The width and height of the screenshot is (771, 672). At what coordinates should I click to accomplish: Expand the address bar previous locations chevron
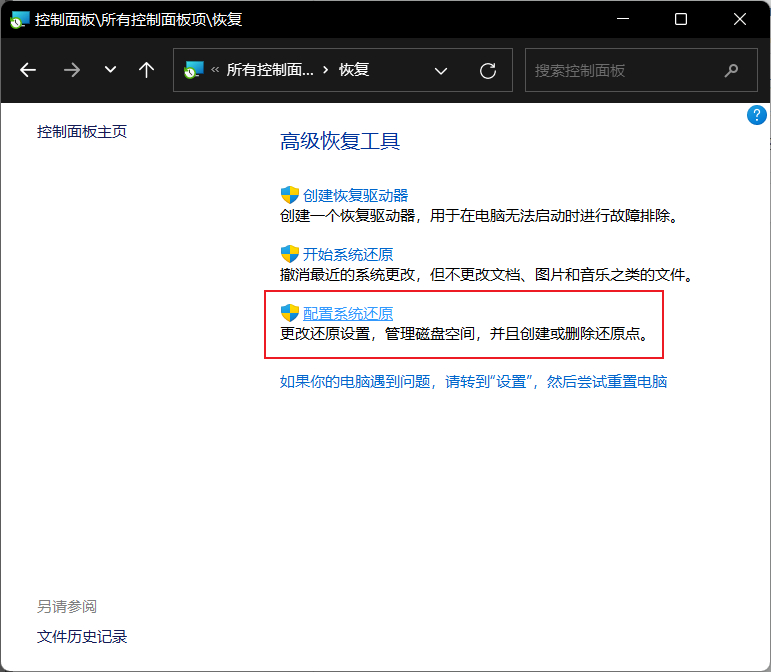click(x=441, y=70)
